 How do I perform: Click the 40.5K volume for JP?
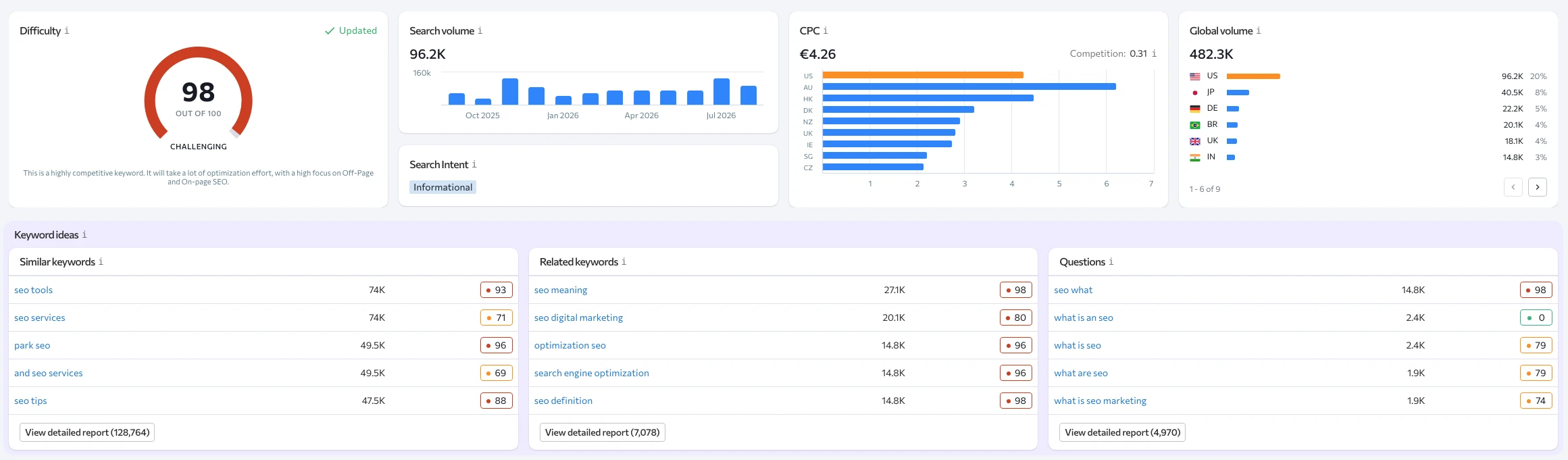coord(1512,93)
